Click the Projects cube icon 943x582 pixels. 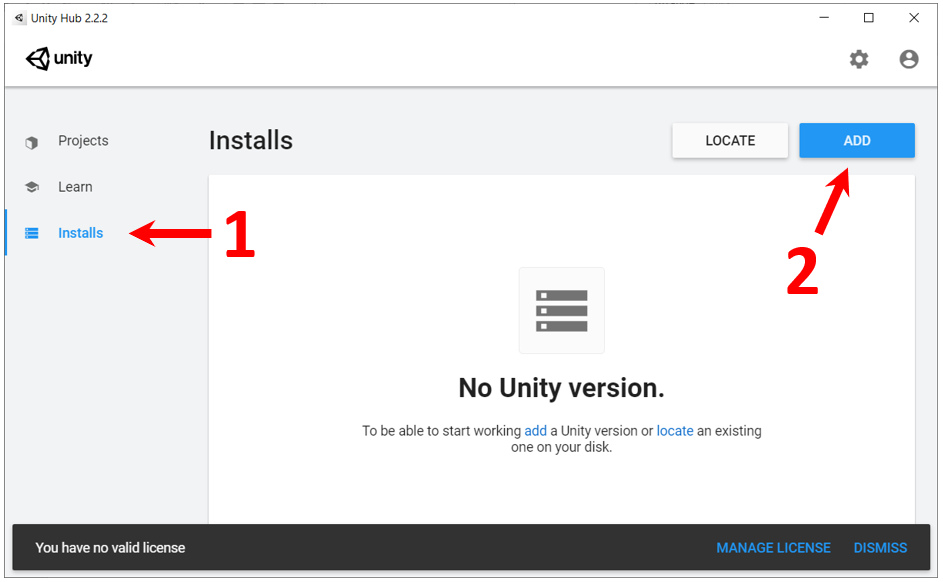coord(32,142)
